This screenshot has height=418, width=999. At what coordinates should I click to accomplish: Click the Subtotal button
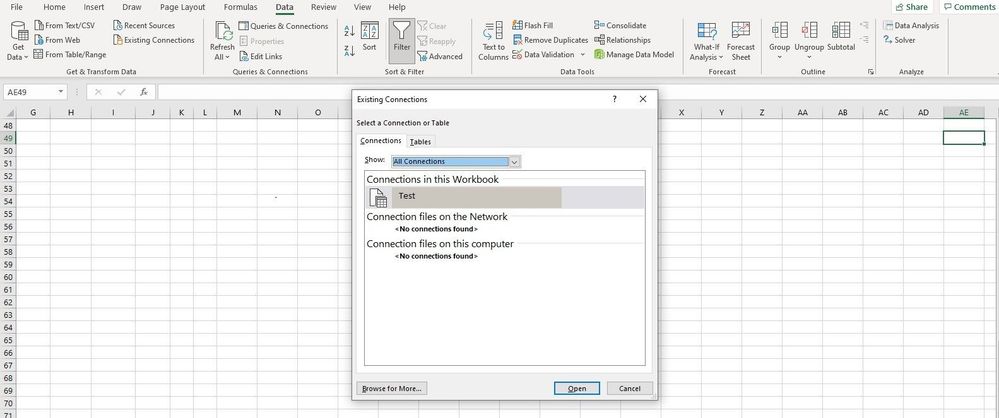pyautogui.click(x=841, y=36)
